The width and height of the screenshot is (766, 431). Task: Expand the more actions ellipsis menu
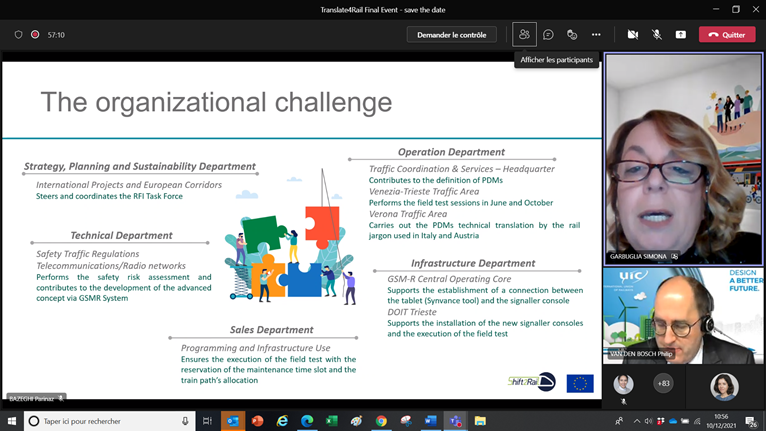point(596,34)
